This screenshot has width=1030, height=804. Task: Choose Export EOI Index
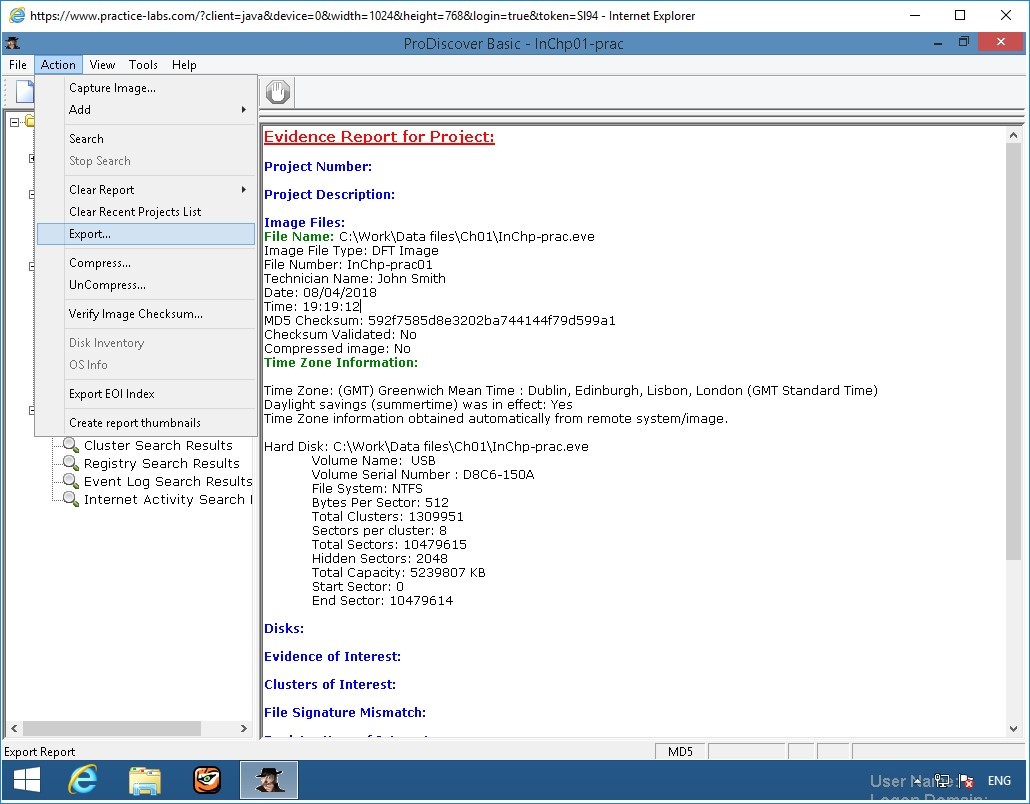(146, 394)
